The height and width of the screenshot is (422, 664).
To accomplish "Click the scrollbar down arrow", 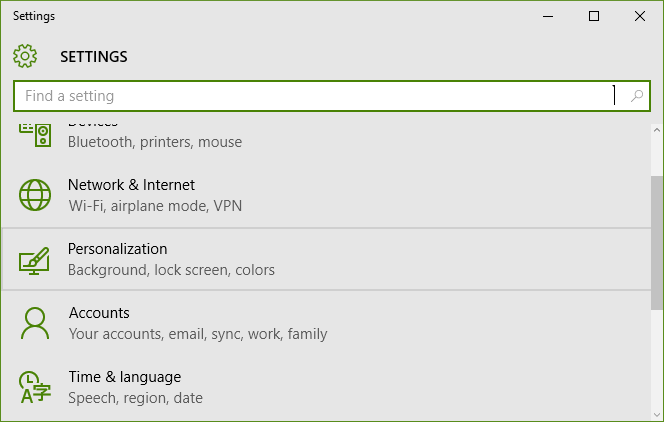I will point(657,414).
